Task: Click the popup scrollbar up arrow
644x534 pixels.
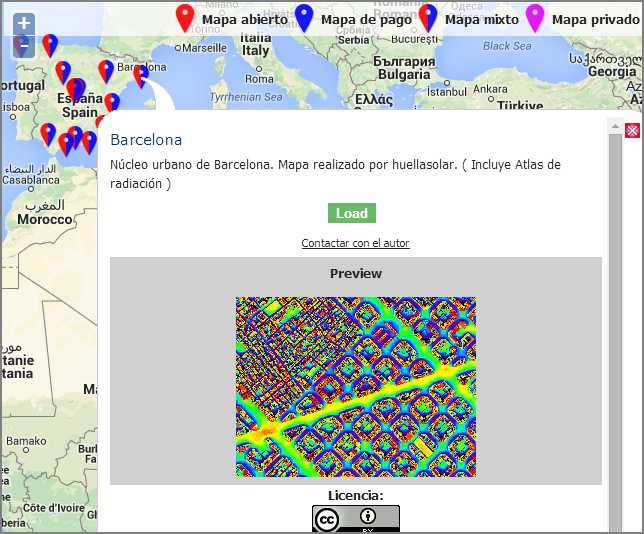Action: click(616, 125)
